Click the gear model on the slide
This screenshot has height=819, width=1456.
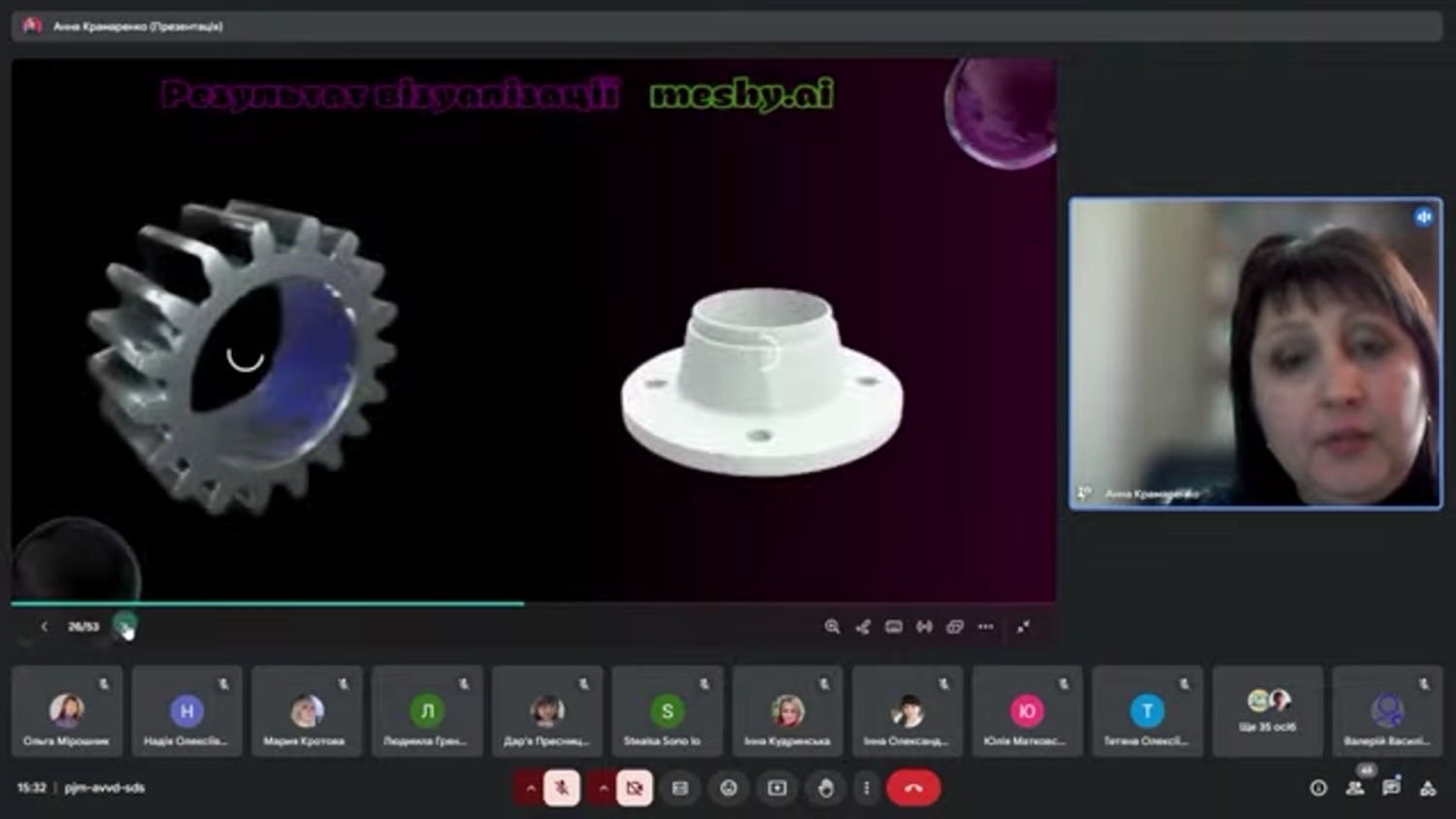tap(243, 355)
